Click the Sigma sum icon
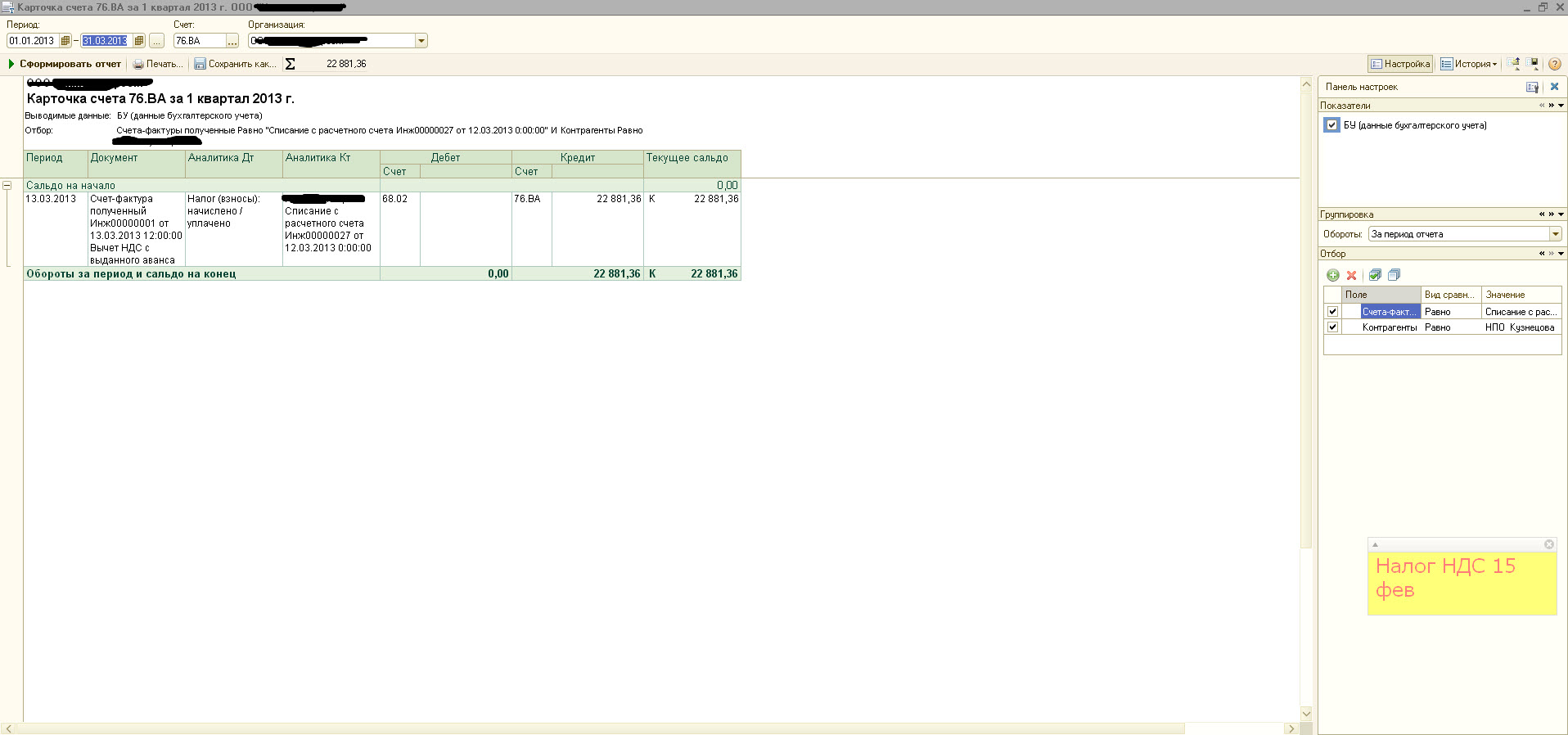Viewport: 1568px width, 735px height. click(290, 64)
